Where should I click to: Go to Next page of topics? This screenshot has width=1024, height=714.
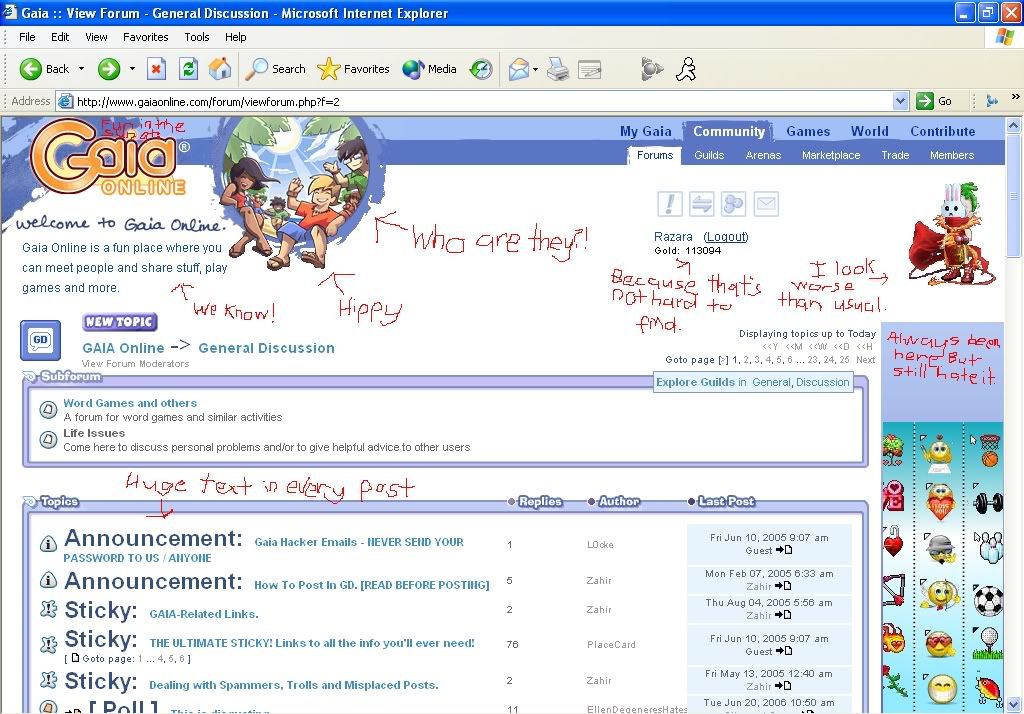(x=865, y=360)
